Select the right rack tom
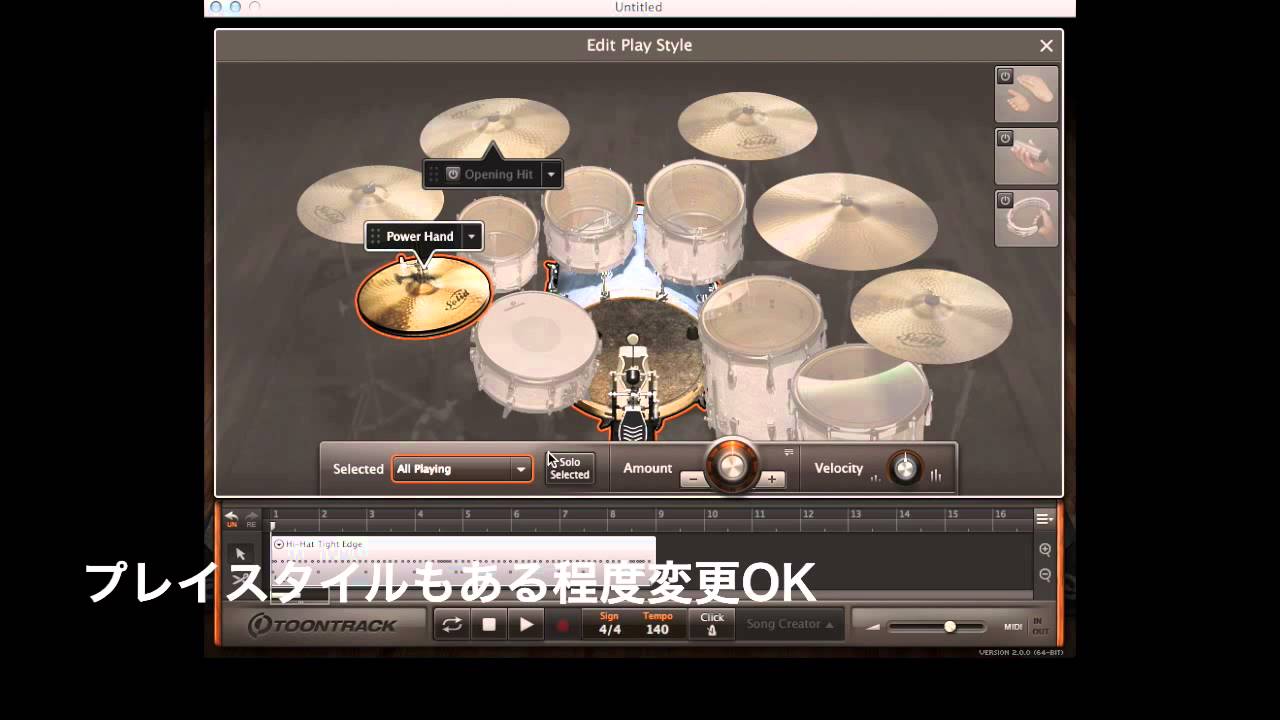 tap(693, 222)
